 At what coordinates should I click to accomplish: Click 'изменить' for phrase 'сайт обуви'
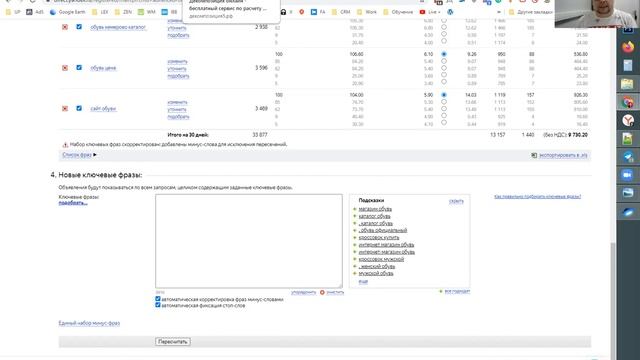177,102
